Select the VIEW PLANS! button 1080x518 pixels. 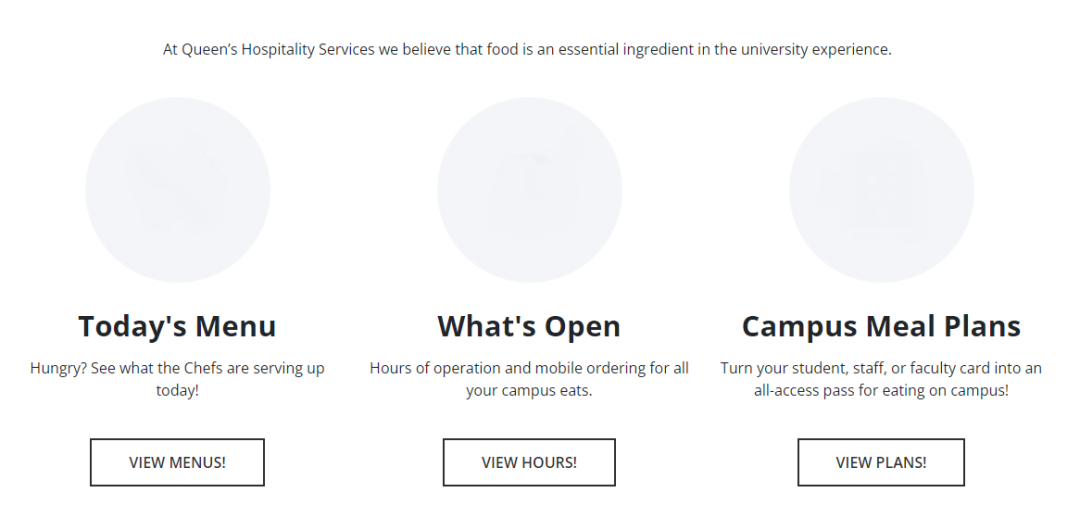(881, 462)
